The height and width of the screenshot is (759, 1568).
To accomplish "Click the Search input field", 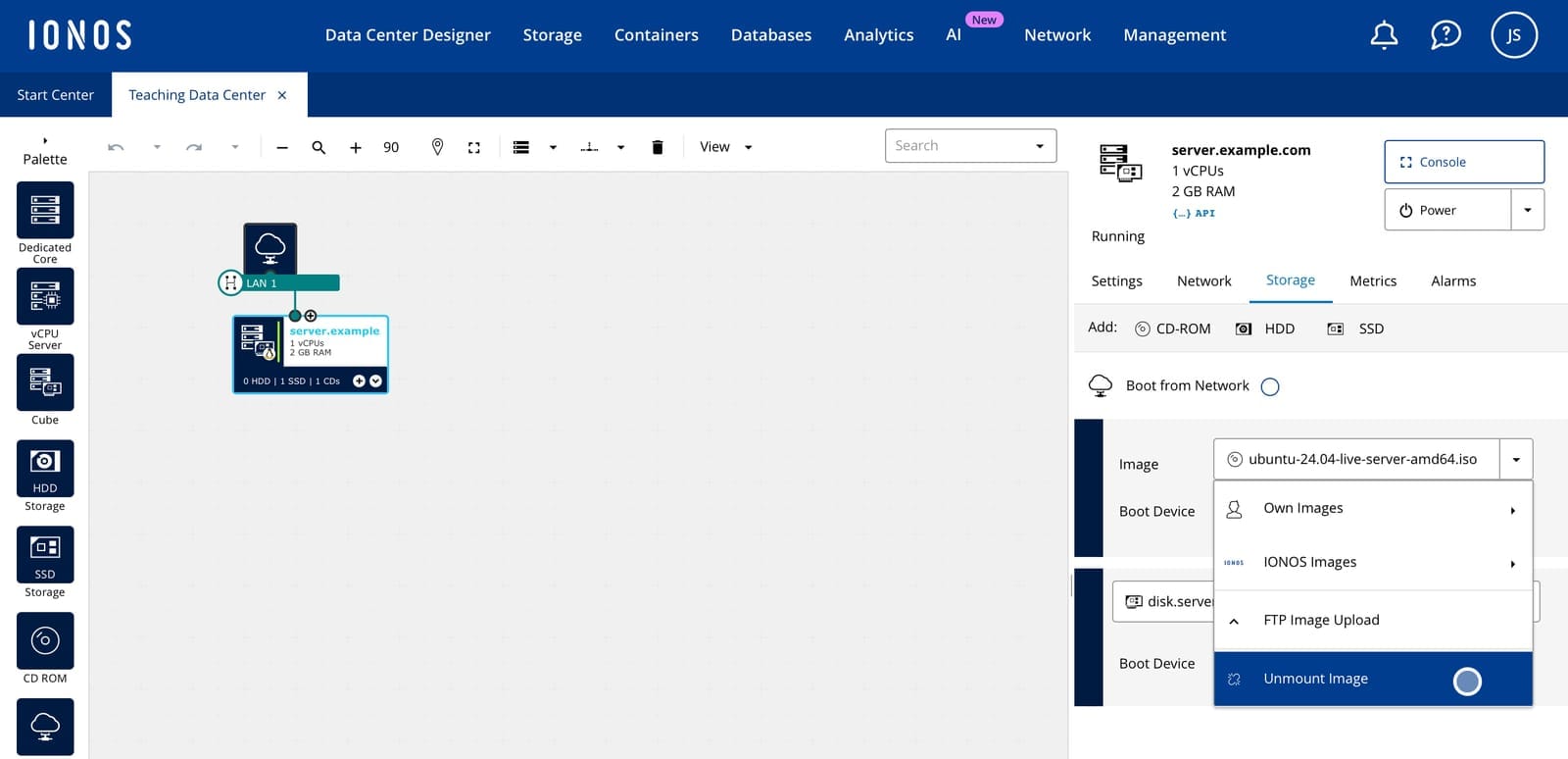I will pos(956,146).
